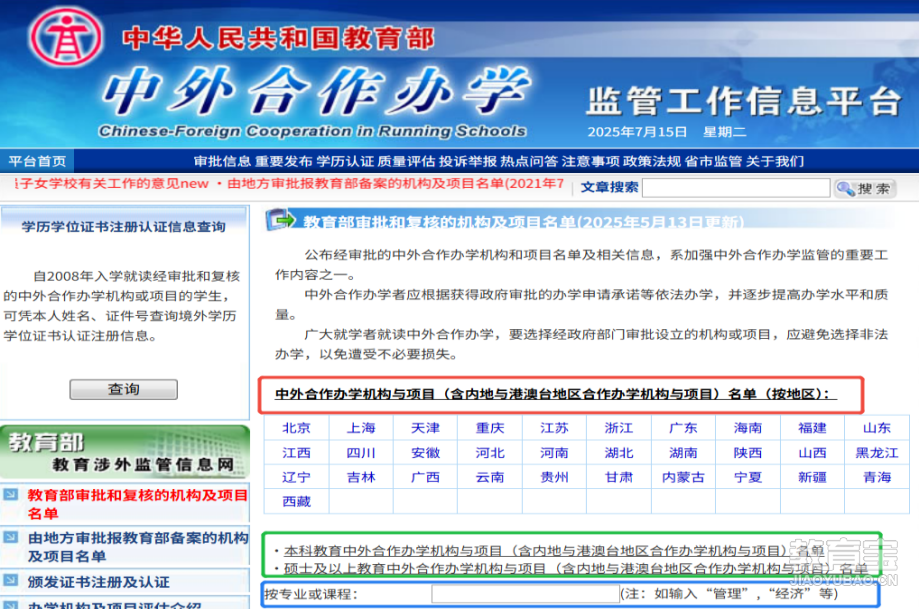The width and height of the screenshot is (919, 609).
Task: Open the 学历认证 menu
Action: tap(345, 161)
